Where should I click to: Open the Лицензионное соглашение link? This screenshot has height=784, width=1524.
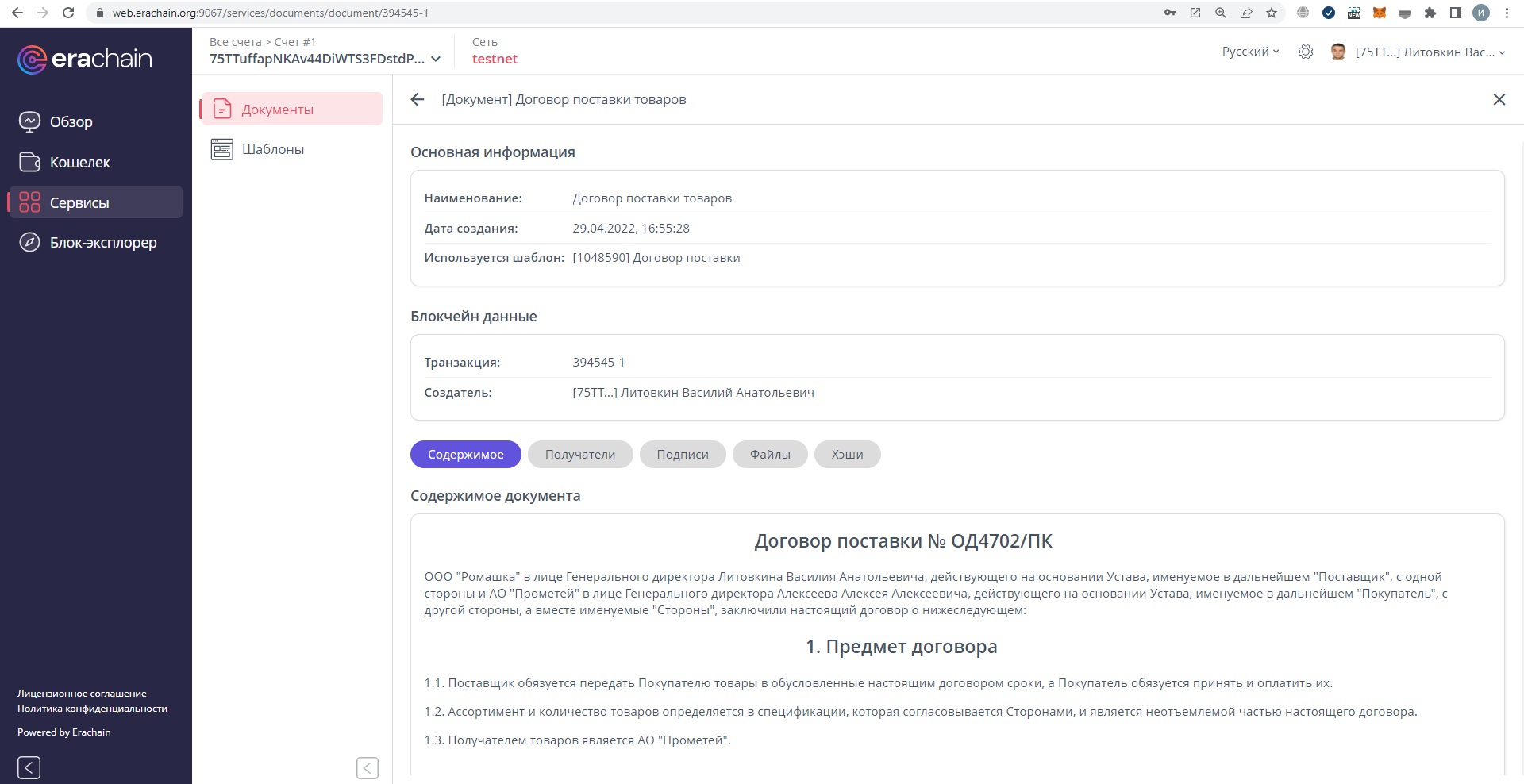pyautogui.click(x=82, y=693)
